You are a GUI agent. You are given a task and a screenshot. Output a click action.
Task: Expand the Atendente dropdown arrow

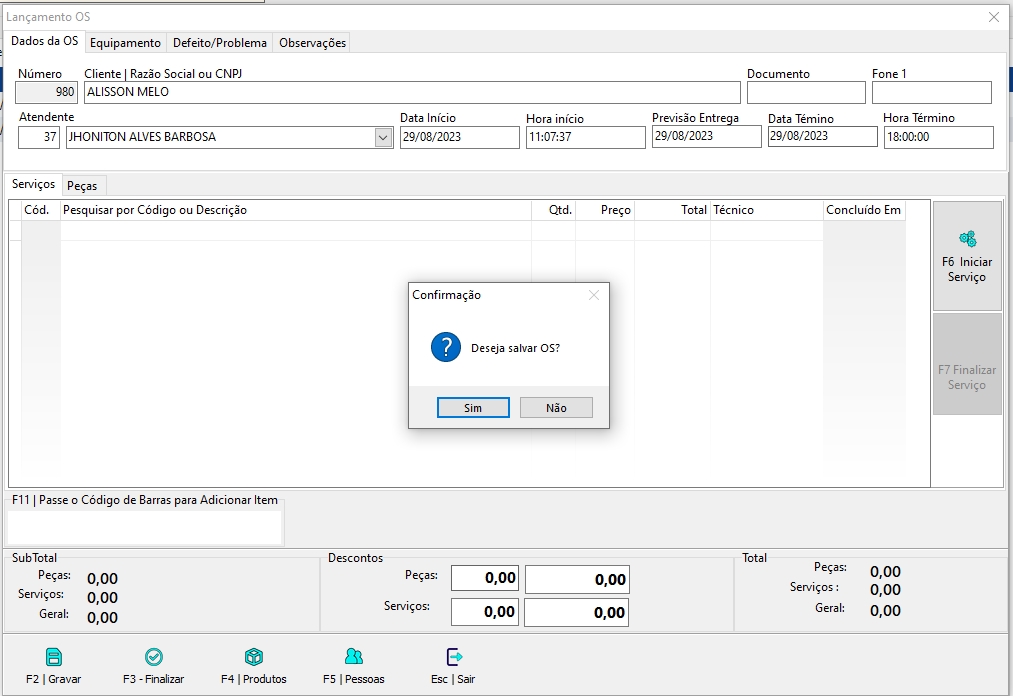coord(384,138)
